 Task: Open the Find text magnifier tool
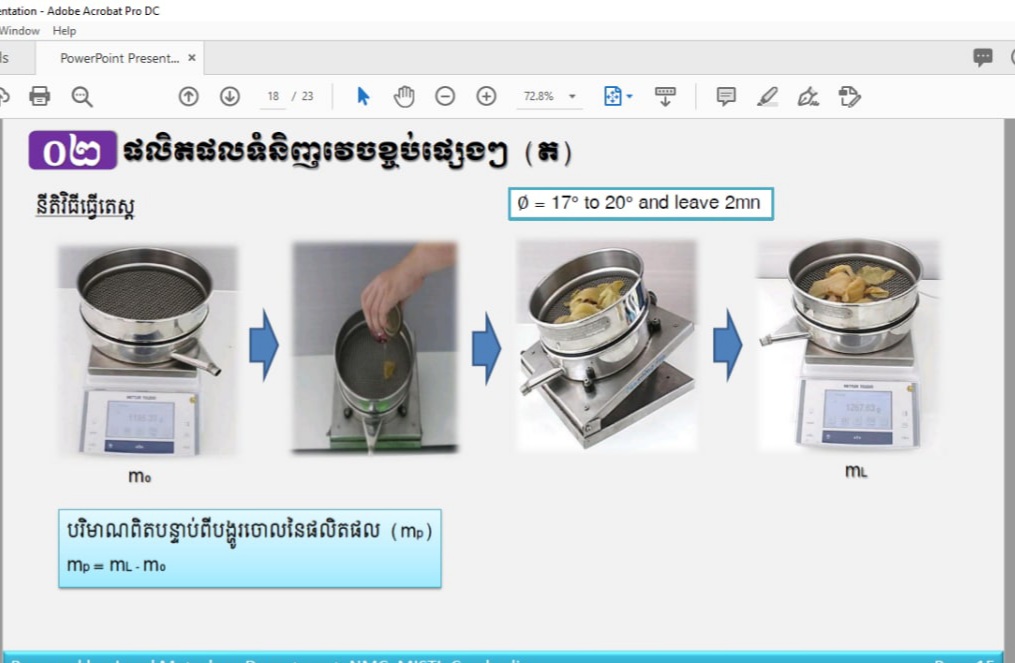tap(82, 96)
